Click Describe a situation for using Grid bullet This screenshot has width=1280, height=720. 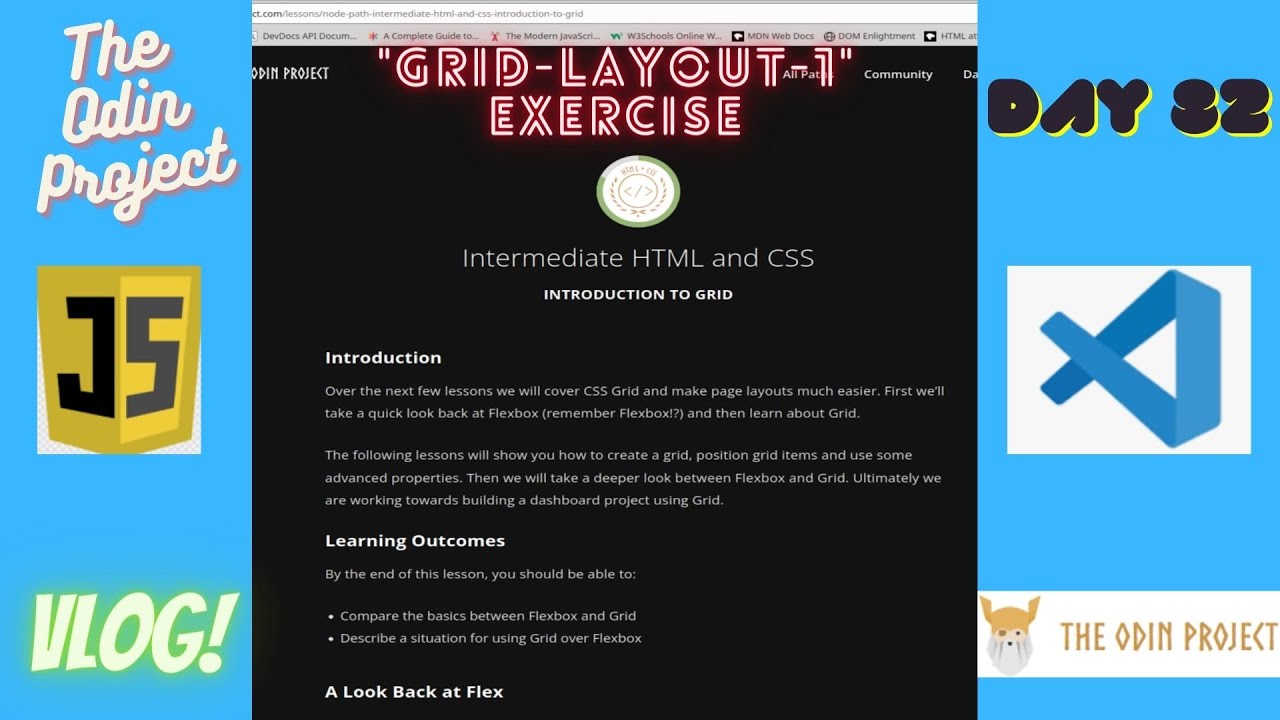click(x=491, y=638)
